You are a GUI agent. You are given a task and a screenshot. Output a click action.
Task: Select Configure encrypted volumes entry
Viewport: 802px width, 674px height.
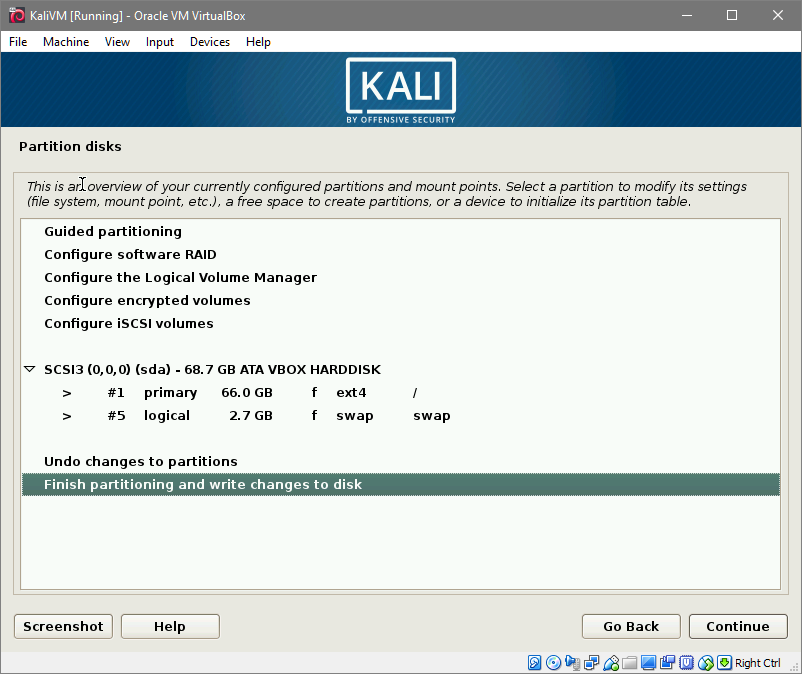coord(147,301)
